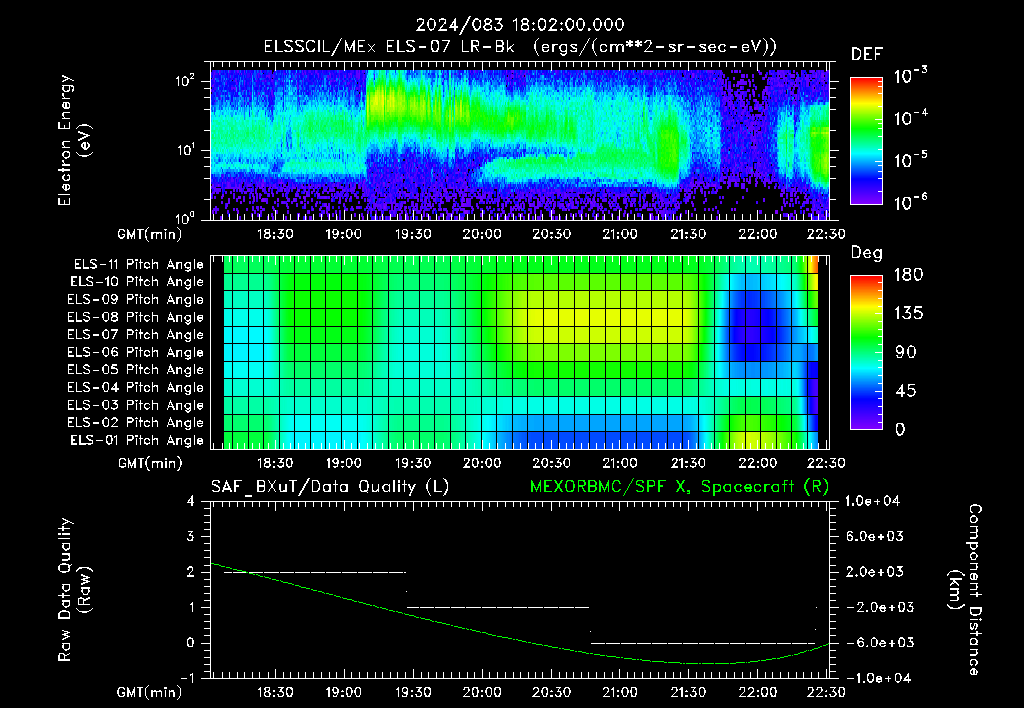1024x708 pixels.
Task: Select the ELS-05 Pitch Angle row label
Action: [x=136, y=370]
